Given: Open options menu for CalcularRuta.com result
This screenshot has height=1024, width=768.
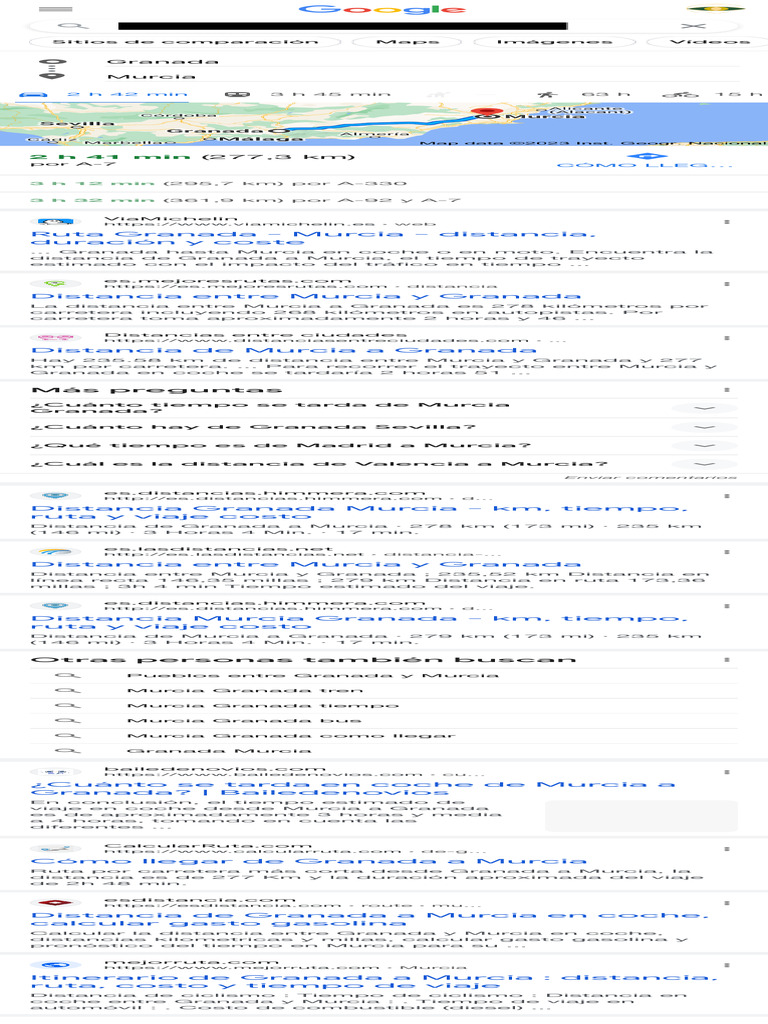Looking at the screenshot, I should click(727, 849).
